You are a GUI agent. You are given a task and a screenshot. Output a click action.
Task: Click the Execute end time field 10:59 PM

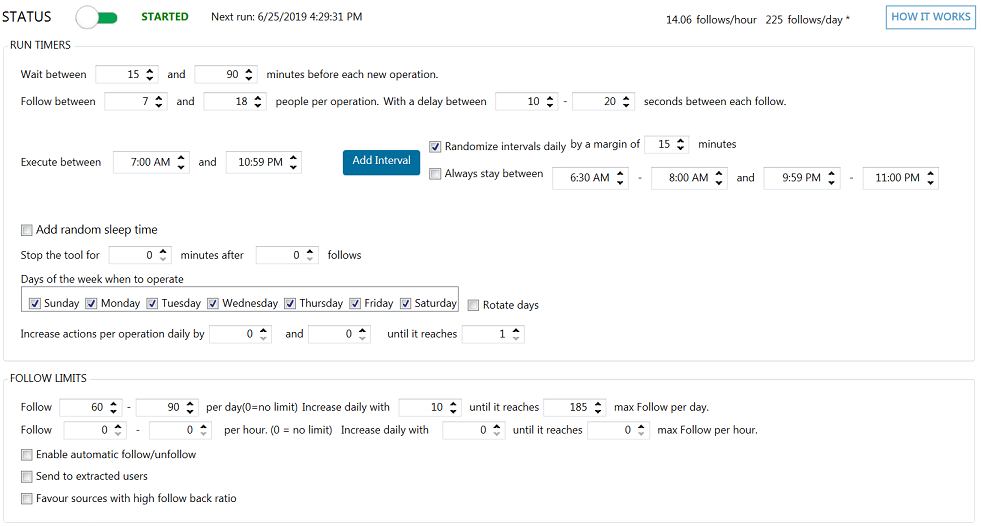(255, 162)
